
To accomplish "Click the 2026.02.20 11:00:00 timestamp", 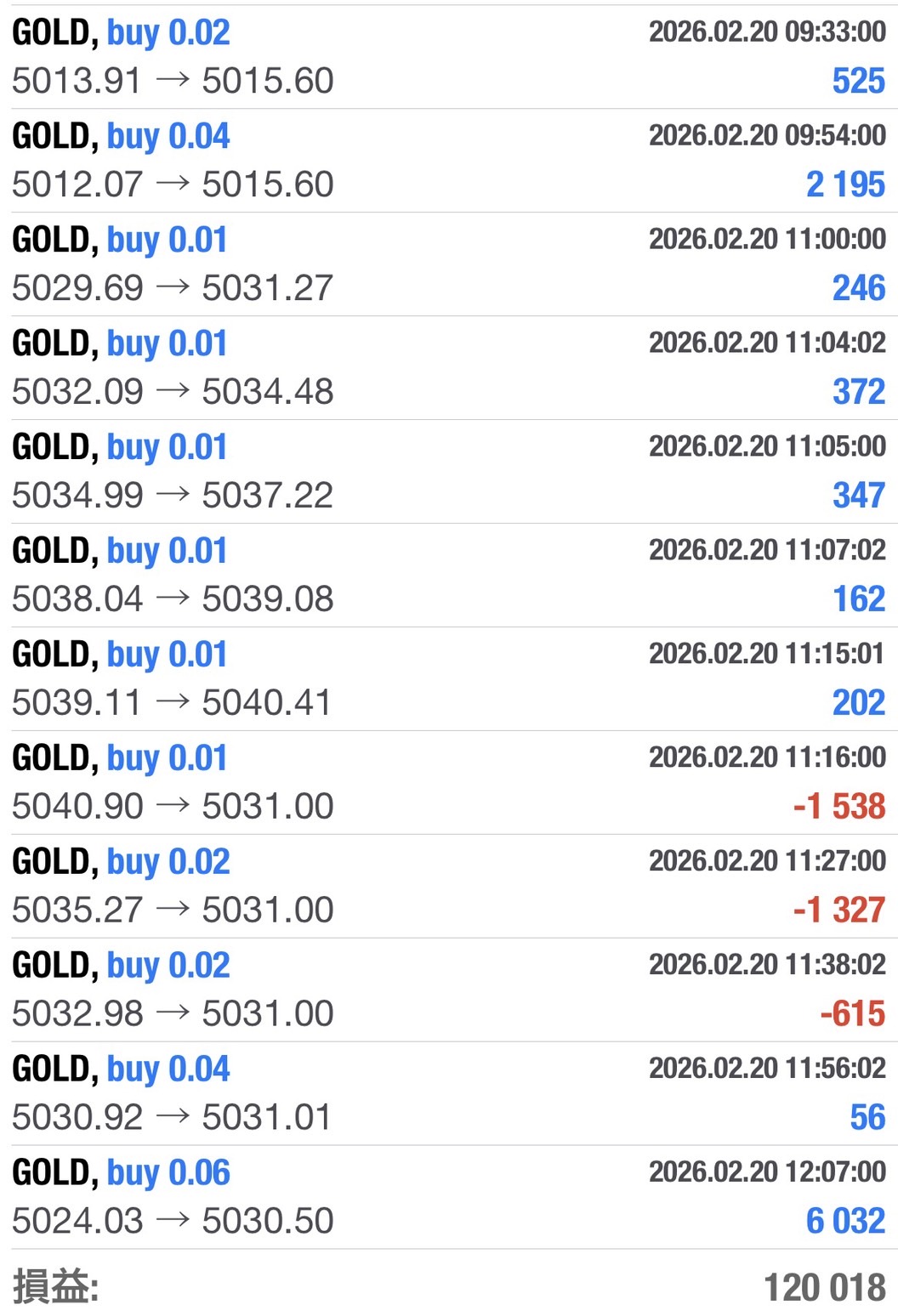I will click(767, 239).
